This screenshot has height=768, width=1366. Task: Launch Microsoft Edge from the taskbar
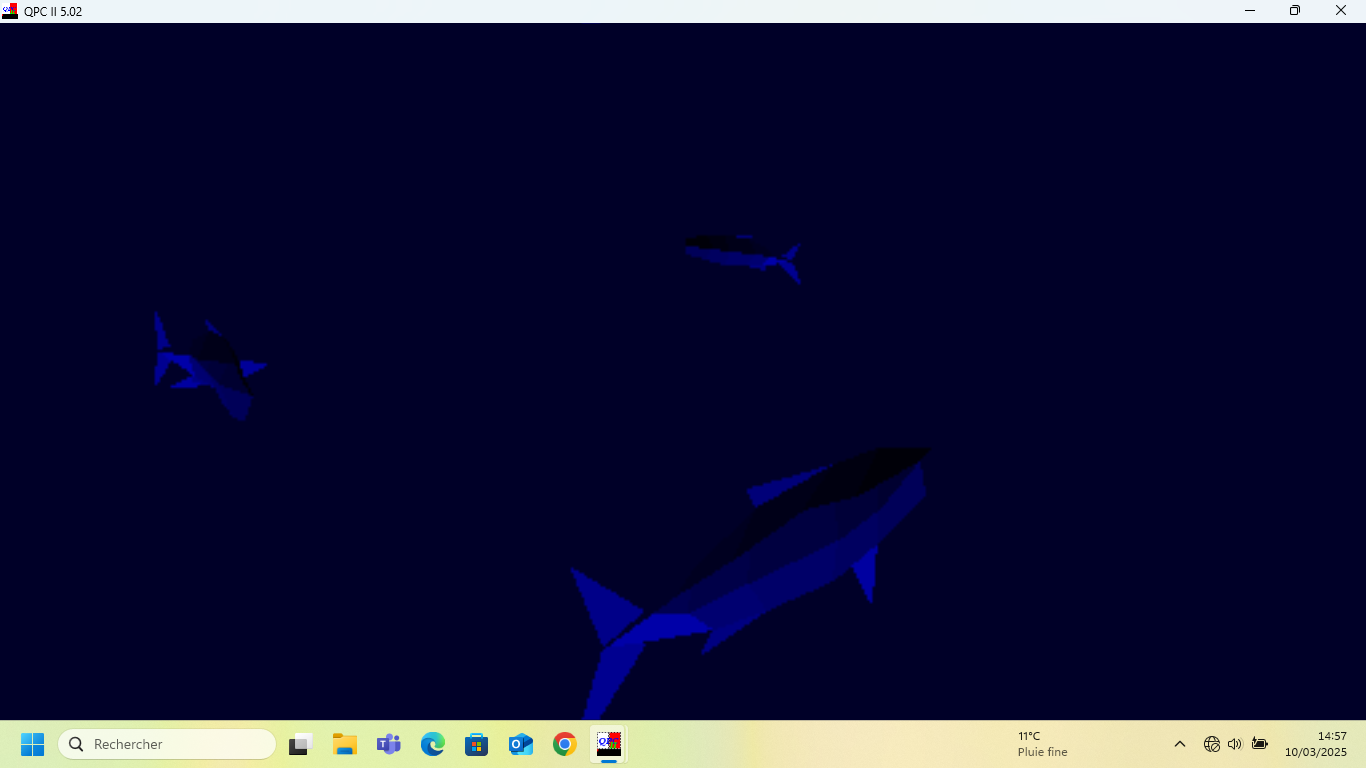pos(433,744)
